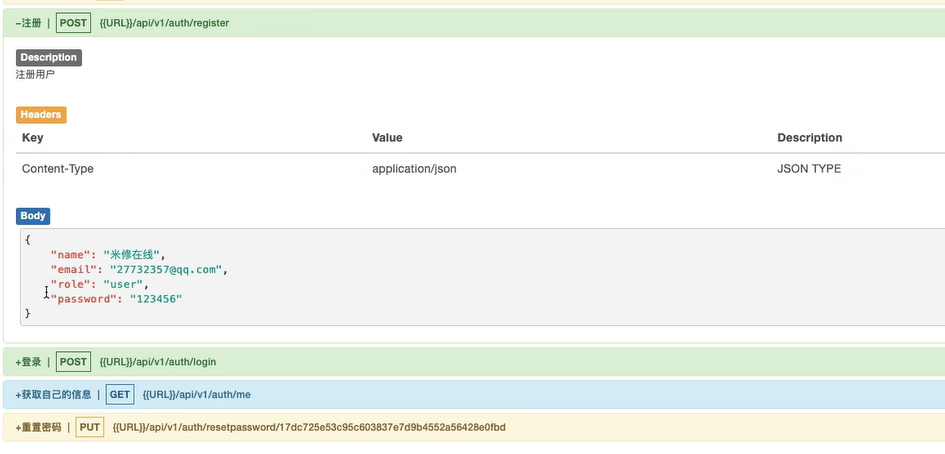Image resolution: width=945 pixels, height=454 pixels.
Task: Select the orange Headers label badge
Action: click(41, 115)
